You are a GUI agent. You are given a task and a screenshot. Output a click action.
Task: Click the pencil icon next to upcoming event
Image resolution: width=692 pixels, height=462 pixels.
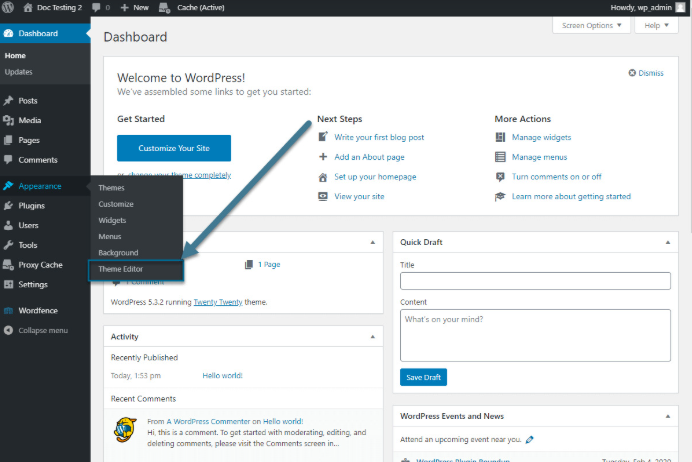pyautogui.click(x=530, y=439)
